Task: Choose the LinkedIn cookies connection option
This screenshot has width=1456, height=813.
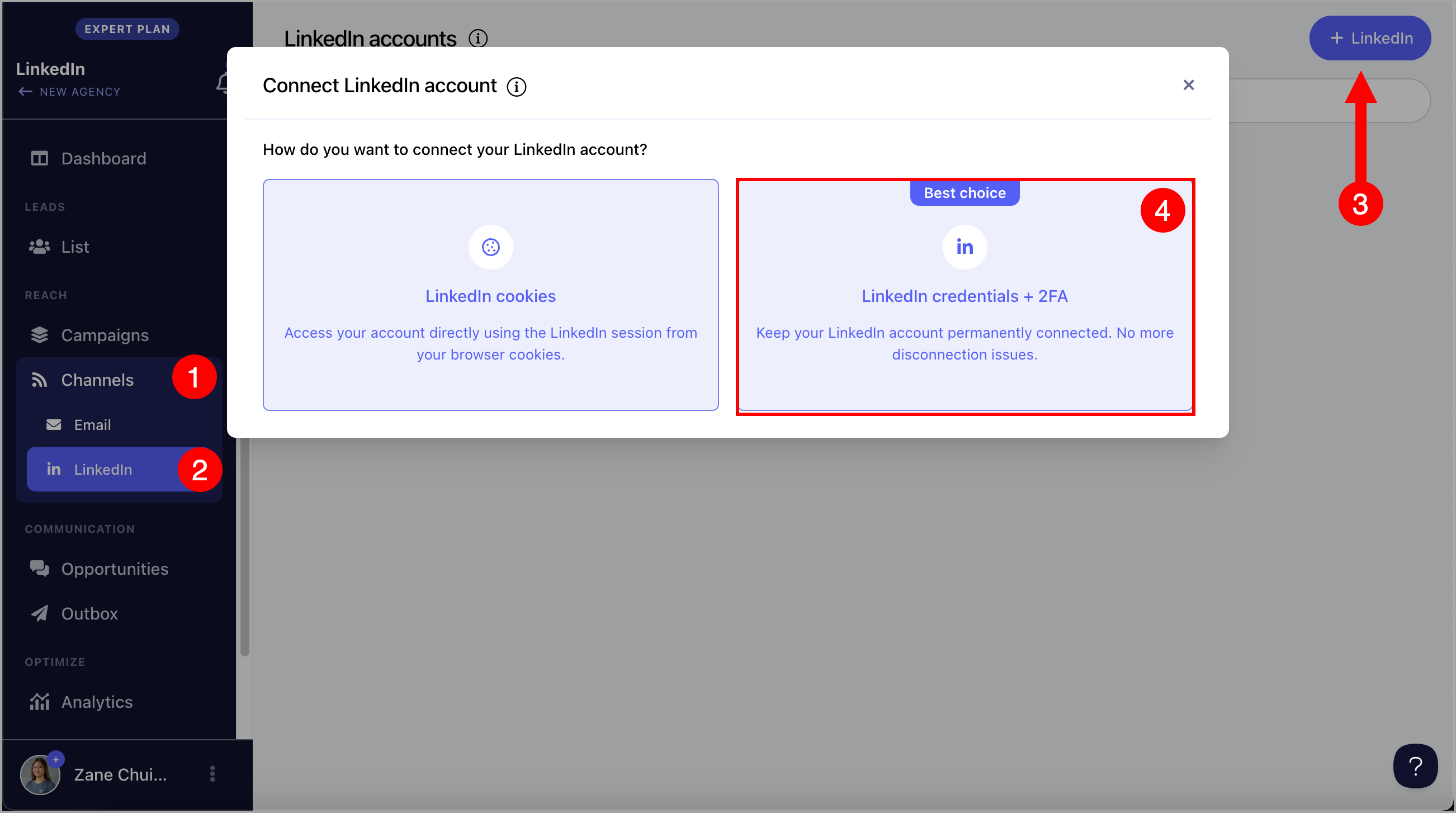Action: tap(490, 295)
